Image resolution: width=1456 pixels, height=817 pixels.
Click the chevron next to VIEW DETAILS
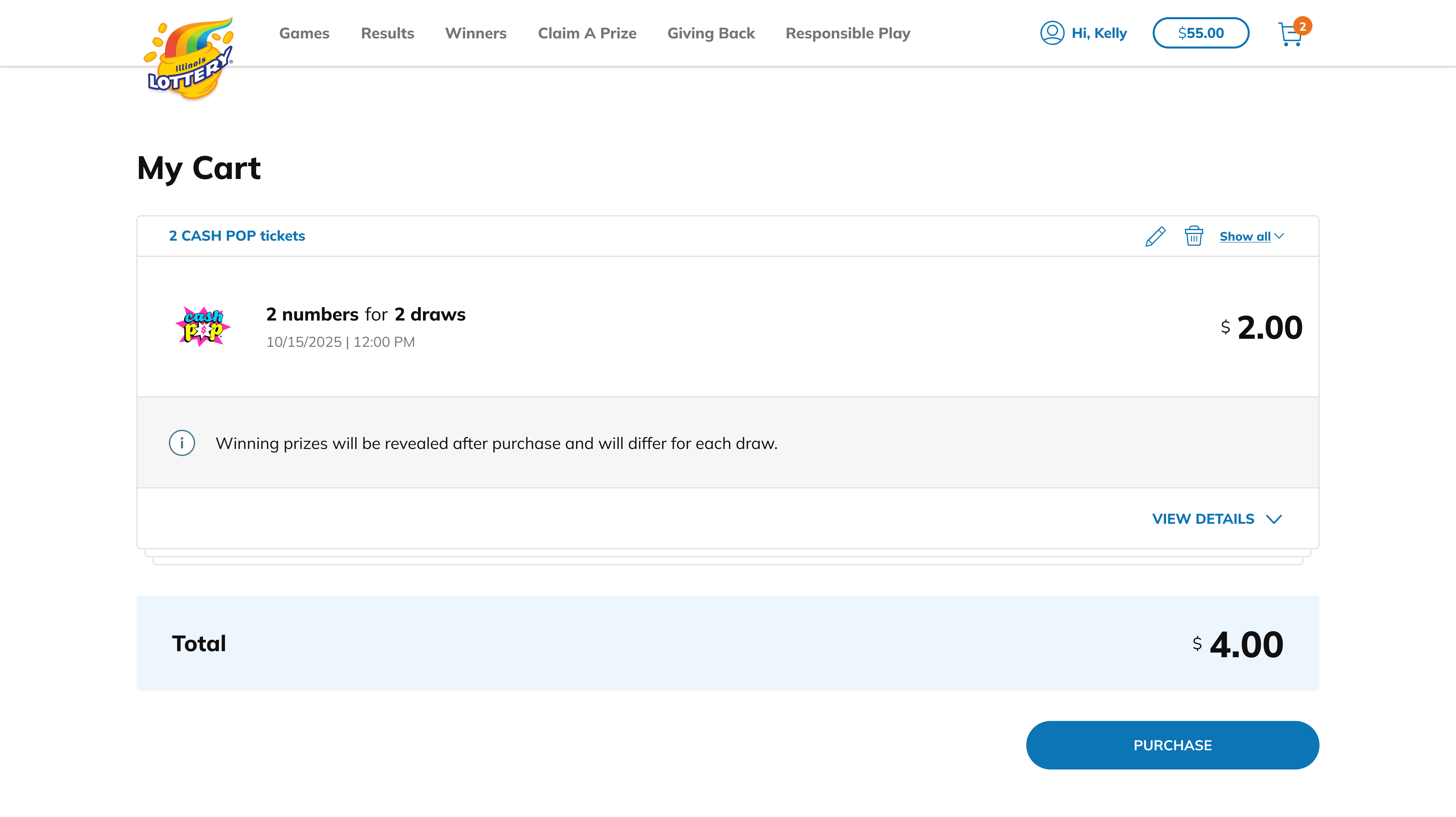coord(1273,519)
